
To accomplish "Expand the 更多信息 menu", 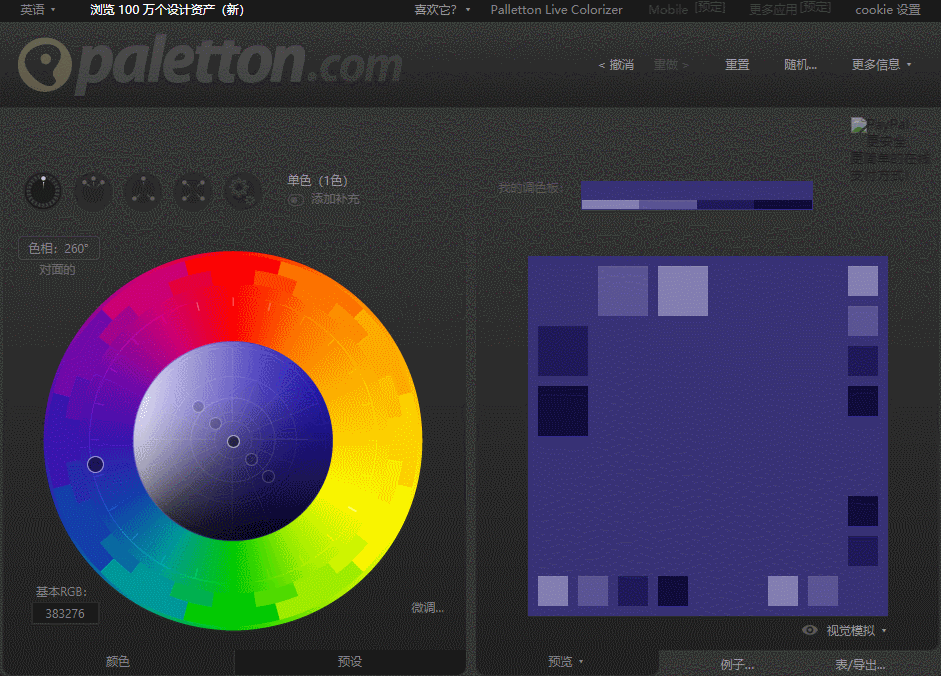I will [881, 64].
